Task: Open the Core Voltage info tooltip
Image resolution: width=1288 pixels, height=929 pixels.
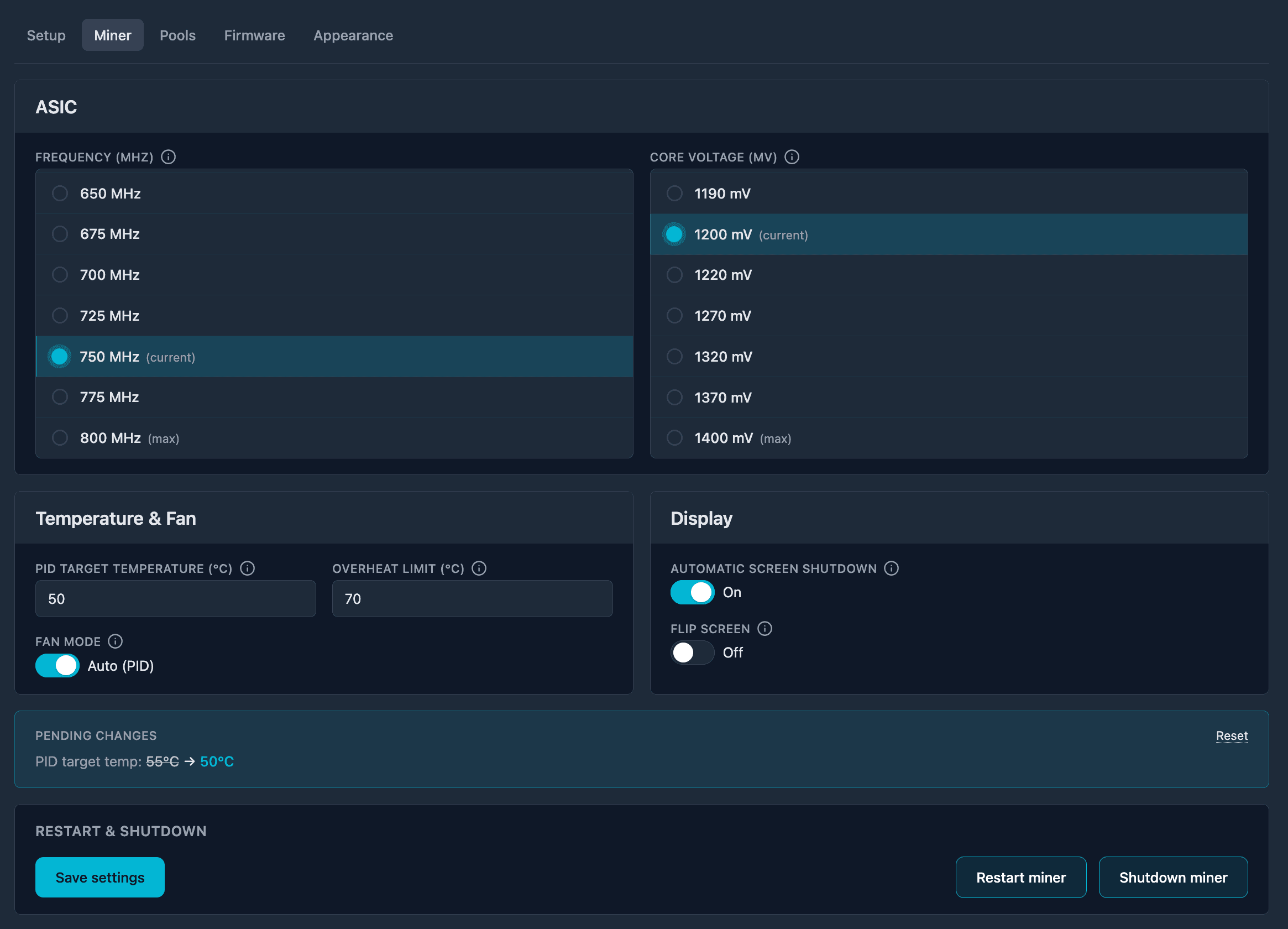Action: pyautogui.click(x=792, y=158)
